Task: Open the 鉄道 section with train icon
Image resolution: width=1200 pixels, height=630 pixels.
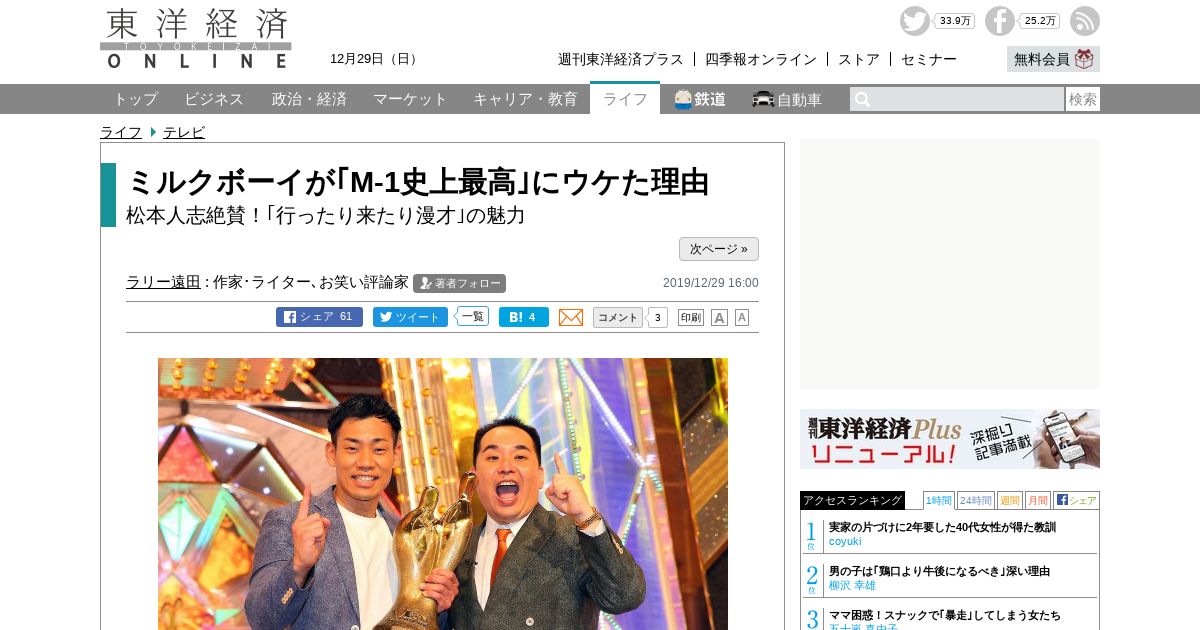Action: tap(700, 99)
